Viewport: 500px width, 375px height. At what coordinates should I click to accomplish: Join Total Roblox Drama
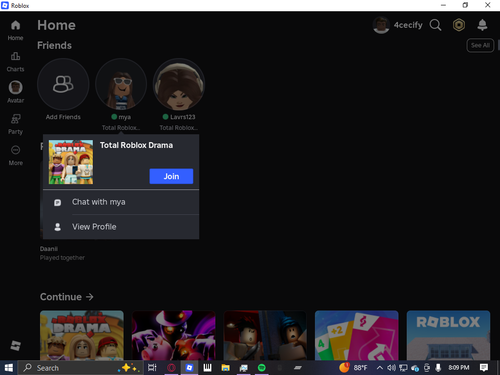tap(171, 176)
